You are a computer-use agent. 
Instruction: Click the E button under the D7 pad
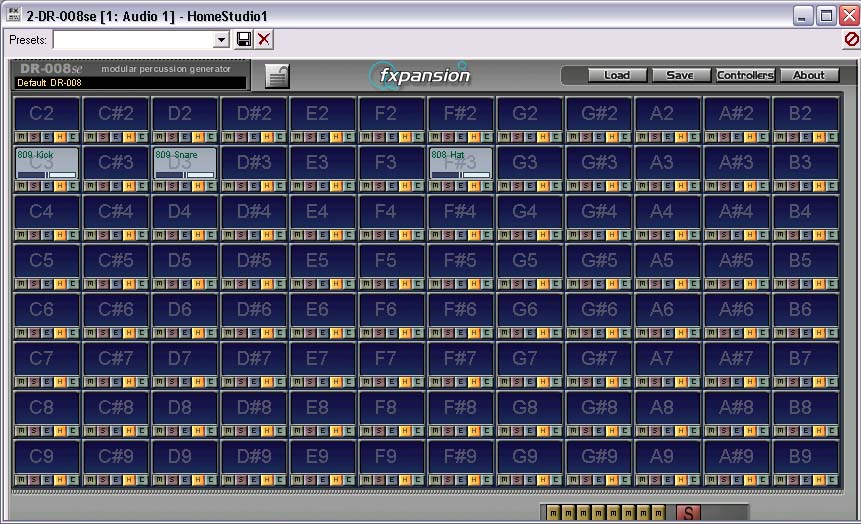[x=186, y=382]
